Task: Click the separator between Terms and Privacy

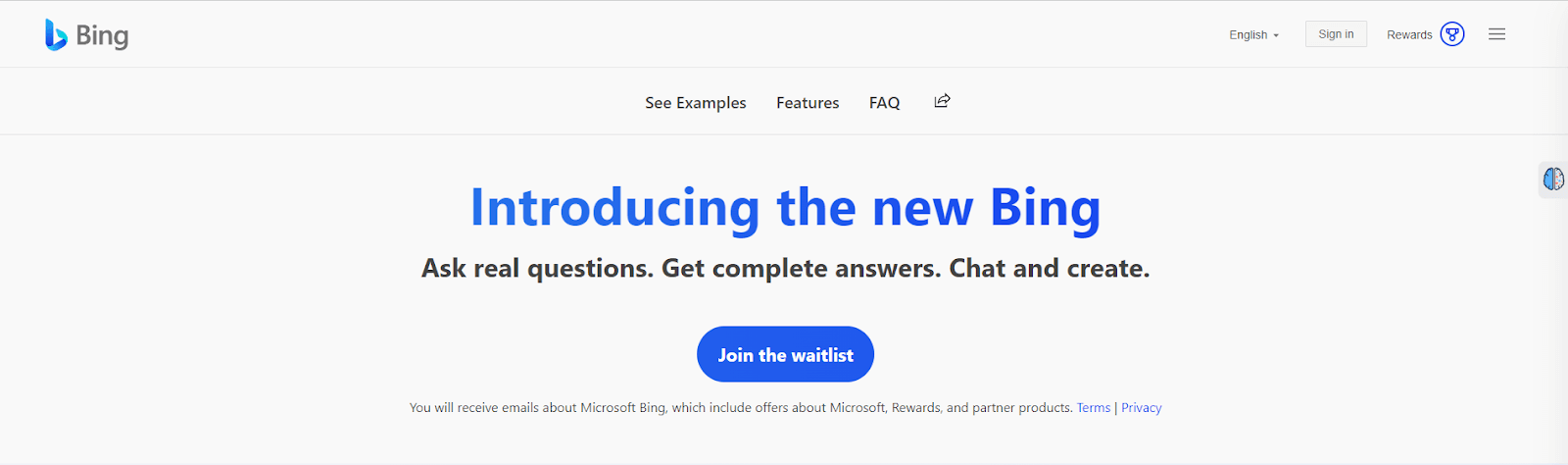Action: coord(1116,407)
